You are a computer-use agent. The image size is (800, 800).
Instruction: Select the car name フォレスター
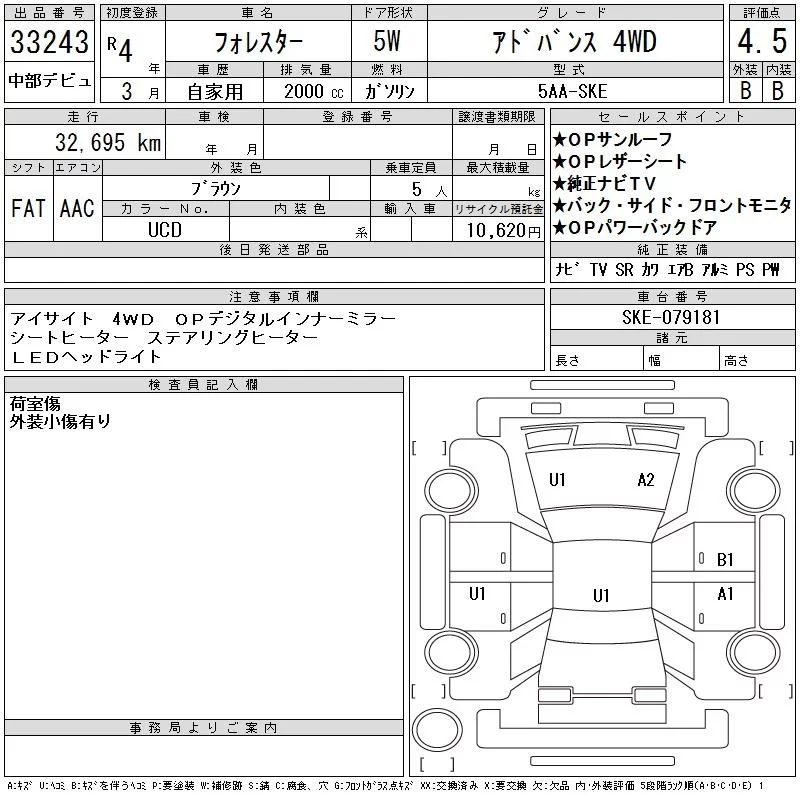point(259,42)
